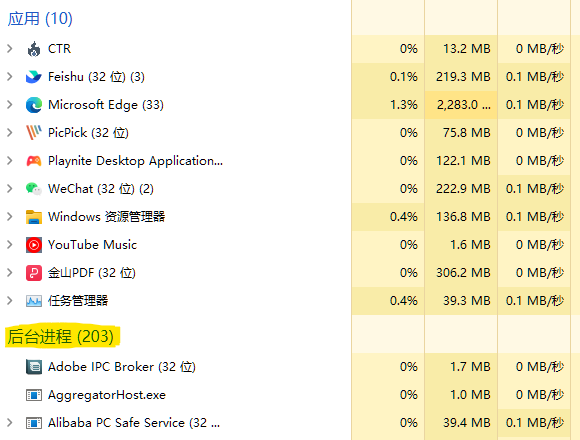Expand the WeChat process group

tap(10, 189)
